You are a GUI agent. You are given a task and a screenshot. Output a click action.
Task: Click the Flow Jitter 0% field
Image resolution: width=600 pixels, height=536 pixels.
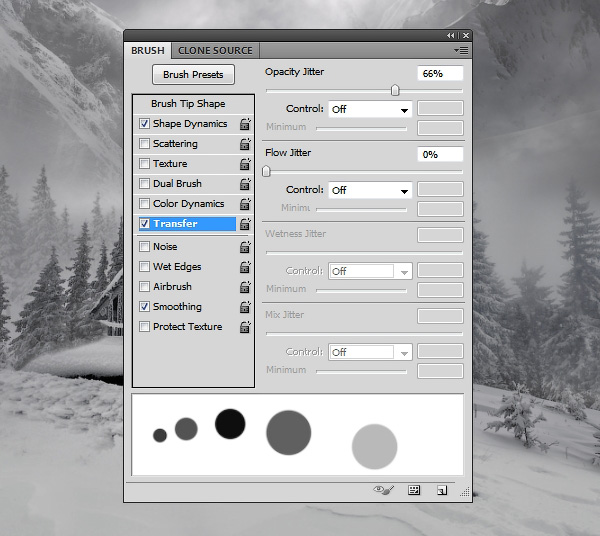(x=440, y=154)
